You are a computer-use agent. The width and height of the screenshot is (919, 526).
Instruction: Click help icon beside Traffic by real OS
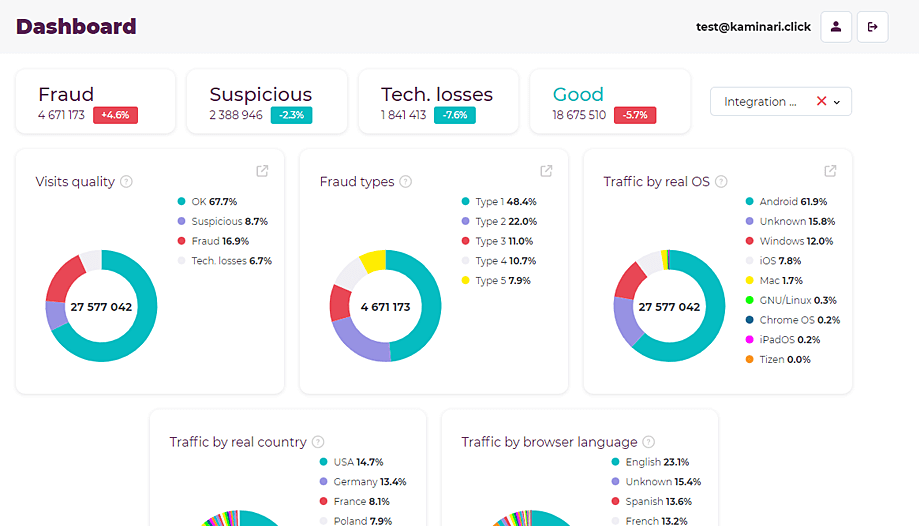(721, 182)
